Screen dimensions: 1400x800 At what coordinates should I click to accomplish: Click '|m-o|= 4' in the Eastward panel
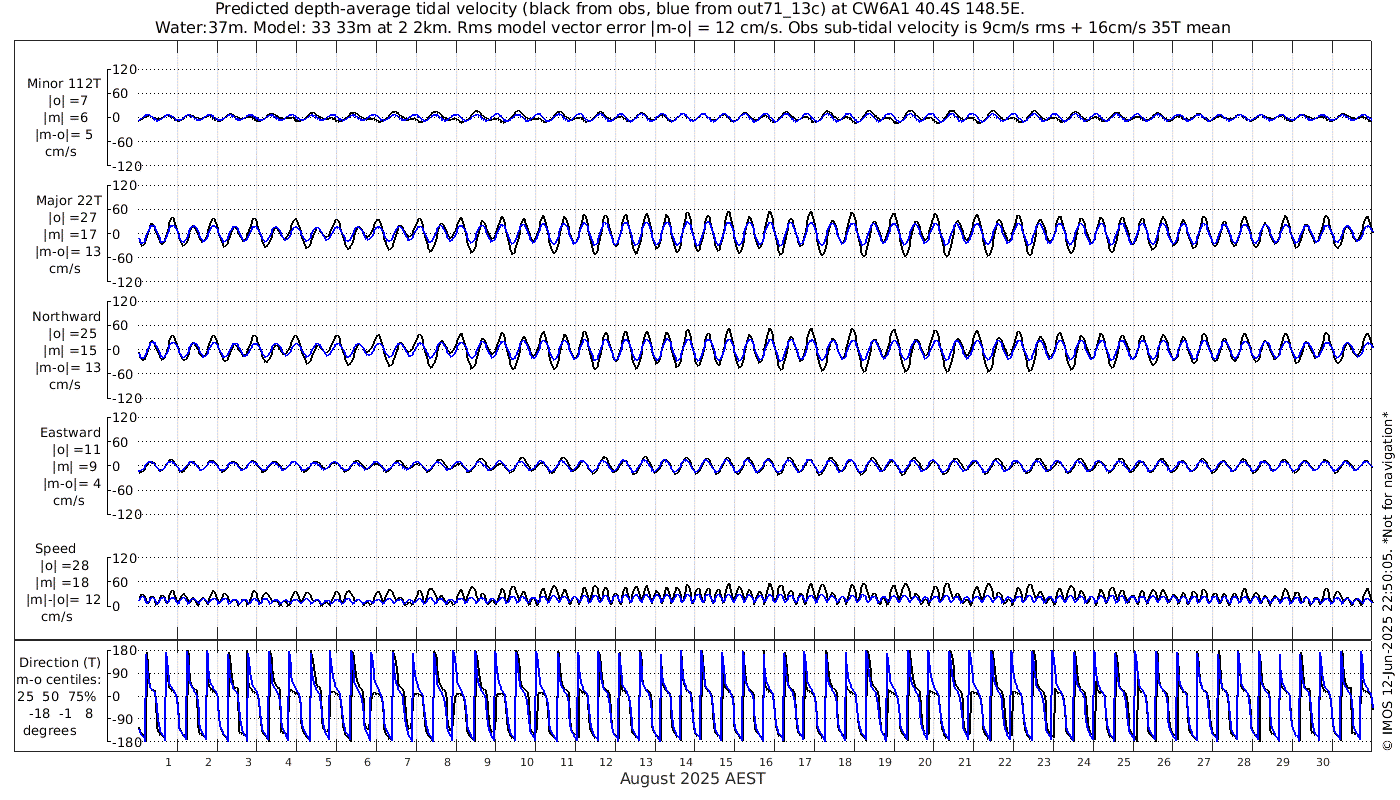(70, 483)
